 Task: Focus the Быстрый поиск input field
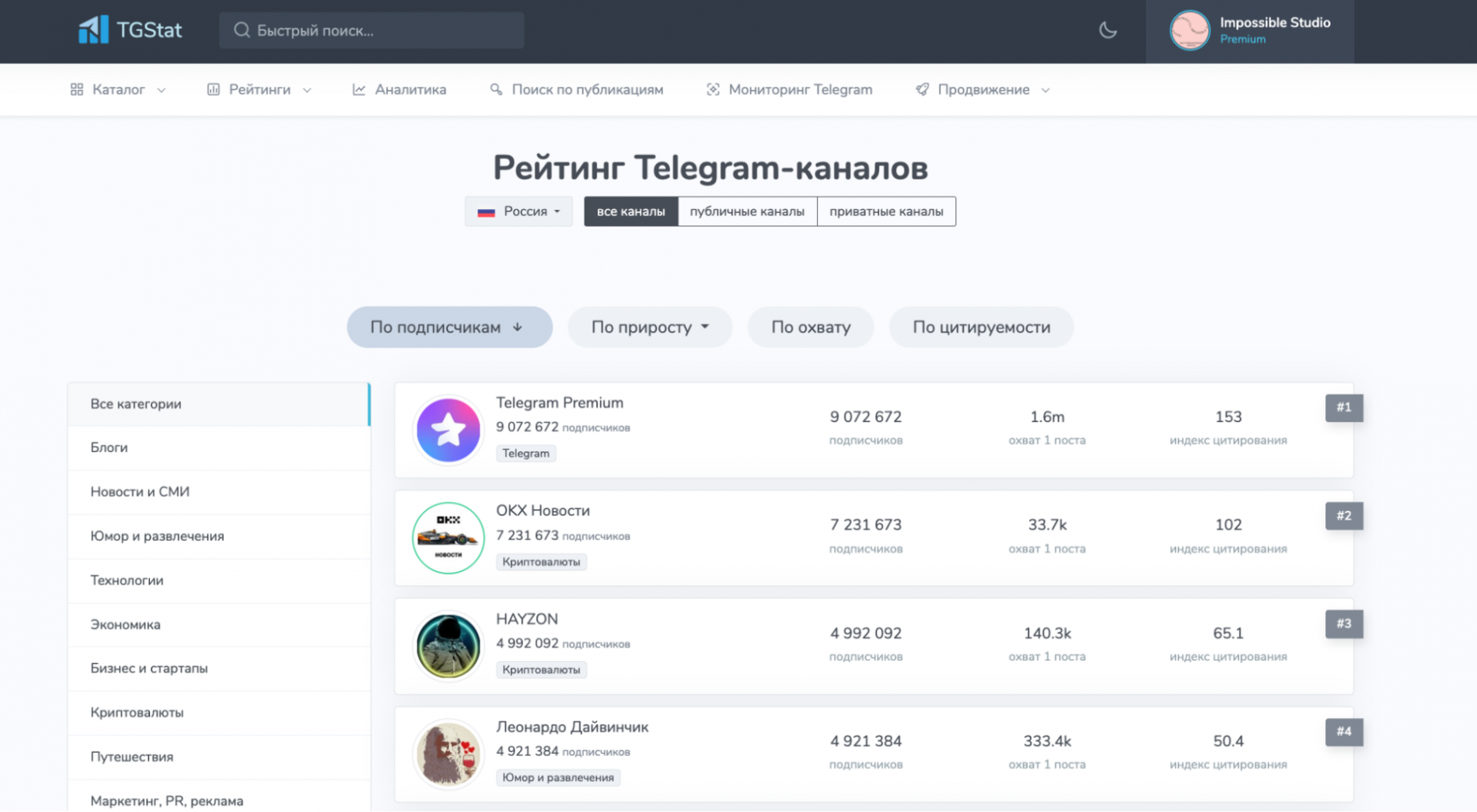(x=372, y=30)
